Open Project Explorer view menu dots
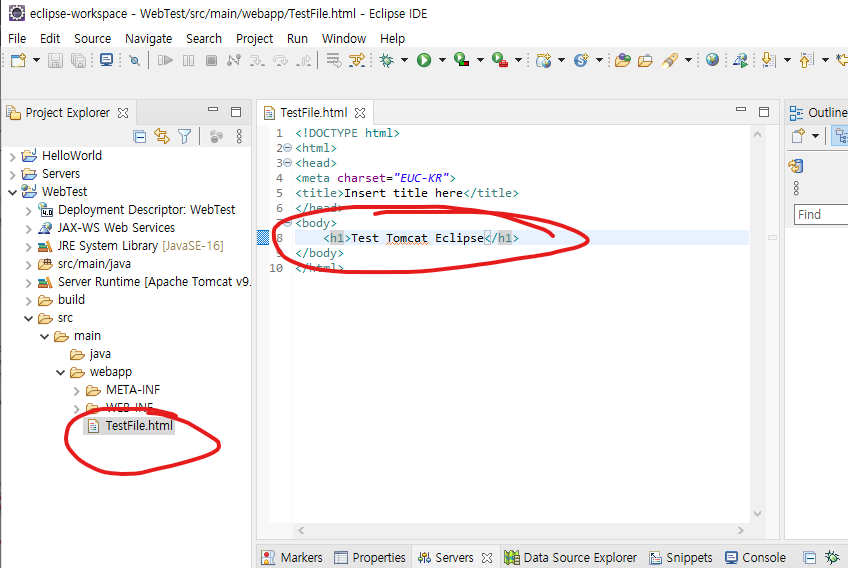The image size is (848, 568). [239, 136]
